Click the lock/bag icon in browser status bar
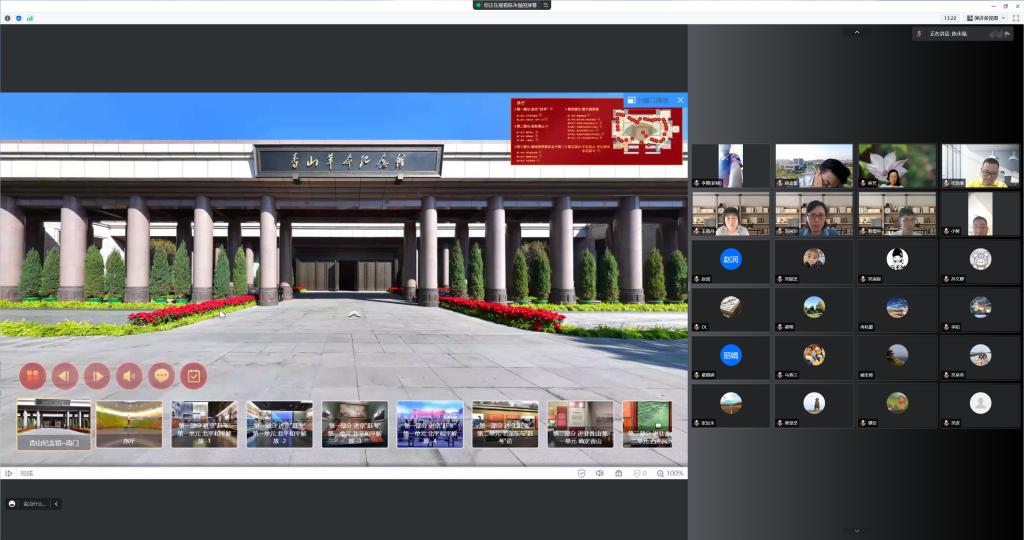The image size is (1024, 540). (x=618, y=473)
